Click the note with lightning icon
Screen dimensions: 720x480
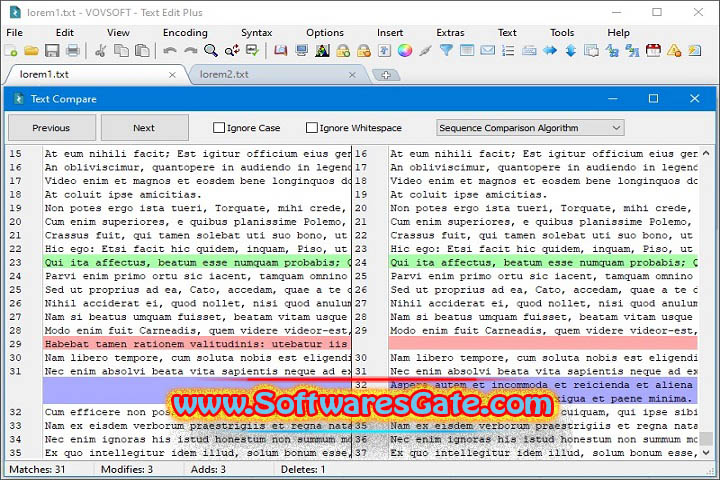pos(695,51)
